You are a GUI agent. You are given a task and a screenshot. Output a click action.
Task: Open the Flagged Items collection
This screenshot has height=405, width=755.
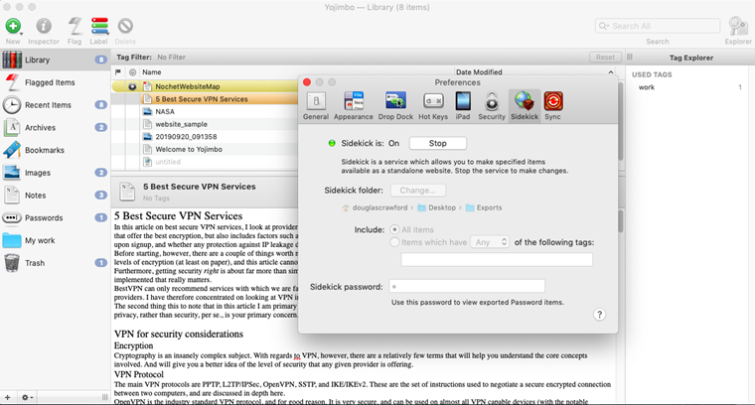coord(55,82)
